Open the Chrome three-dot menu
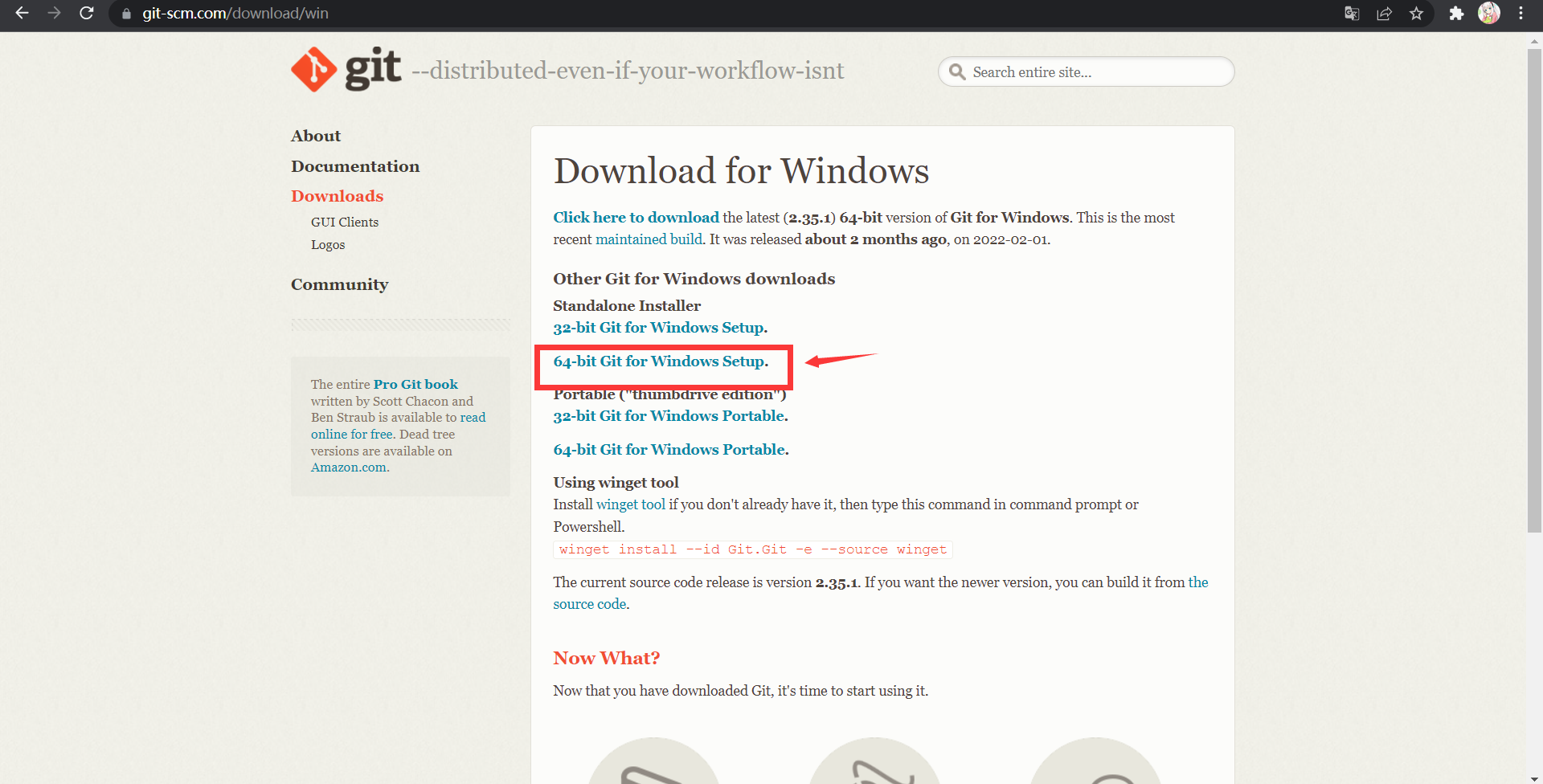Image resolution: width=1543 pixels, height=784 pixels. click(1520, 14)
